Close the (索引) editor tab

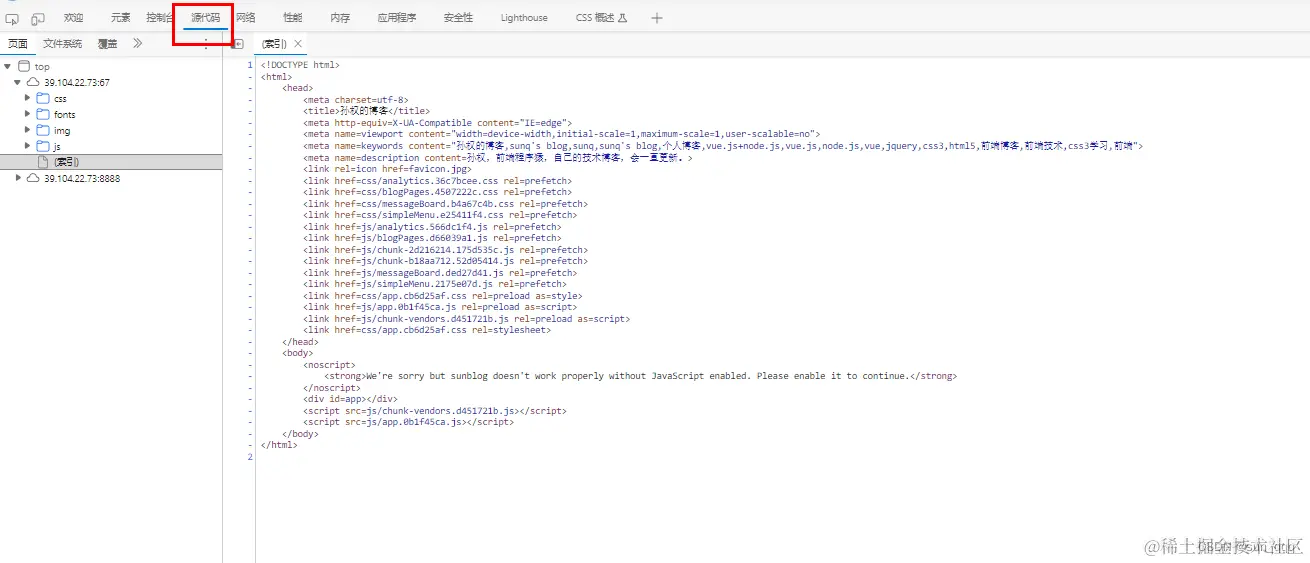click(298, 44)
